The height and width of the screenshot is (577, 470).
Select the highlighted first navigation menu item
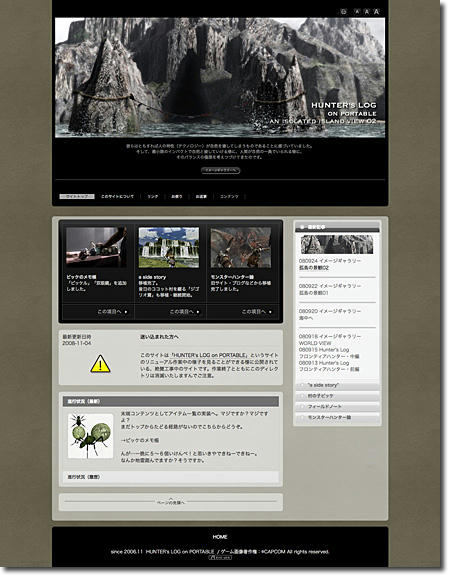point(77,197)
